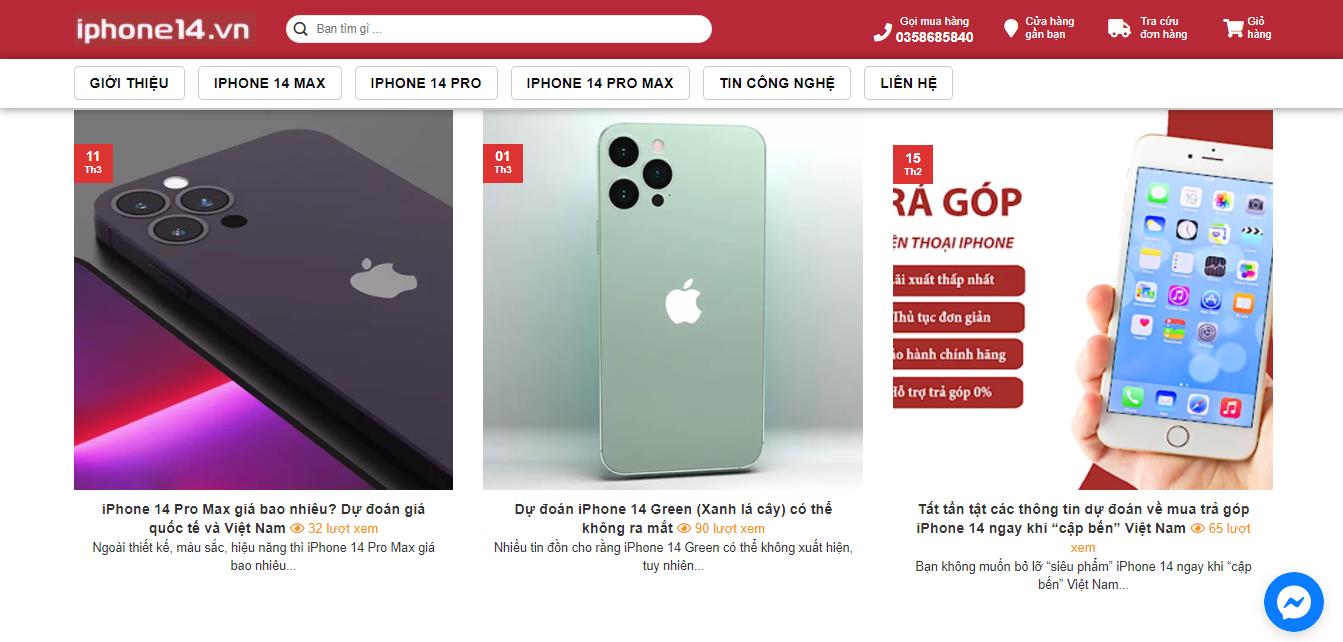Viewport: 1343px width, 642px height.
Task: Open the LIÊN HỆ contact page
Action: (908, 83)
